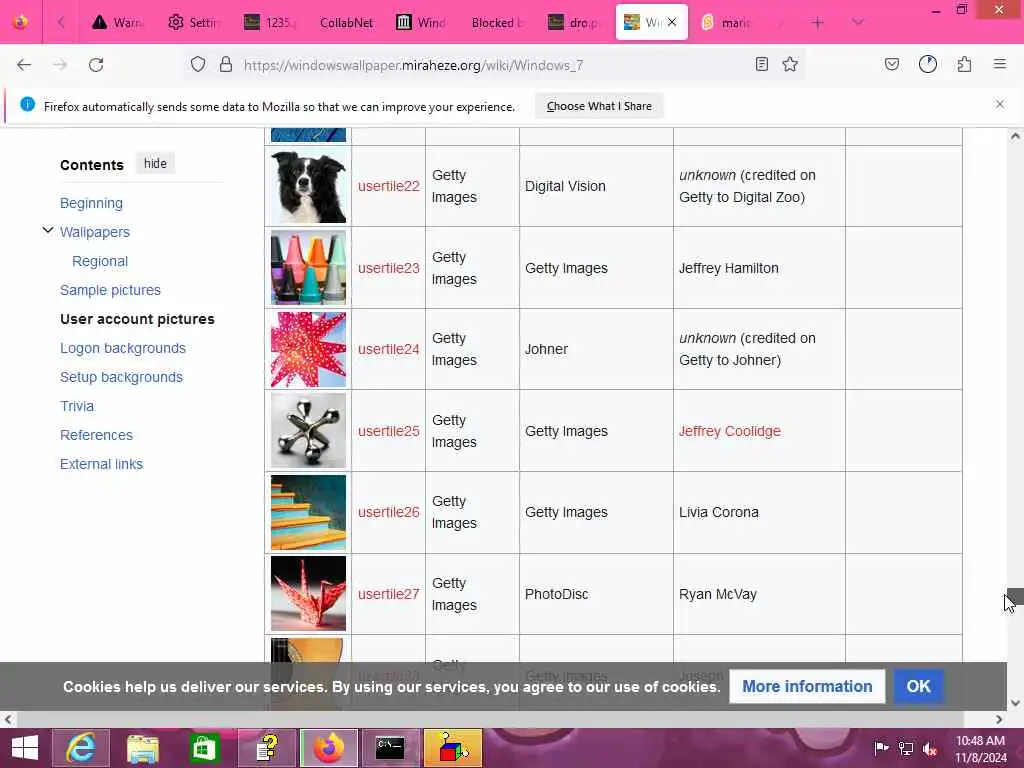
Task: Click the vertical scrollbar down arrow
Action: pyautogui.click(x=1015, y=703)
